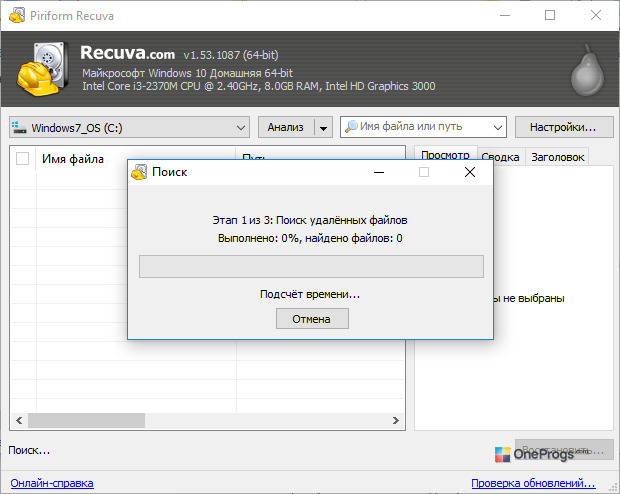Click the Recuva.com title text in header
Screen dimensions: 620x494
(127, 53)
